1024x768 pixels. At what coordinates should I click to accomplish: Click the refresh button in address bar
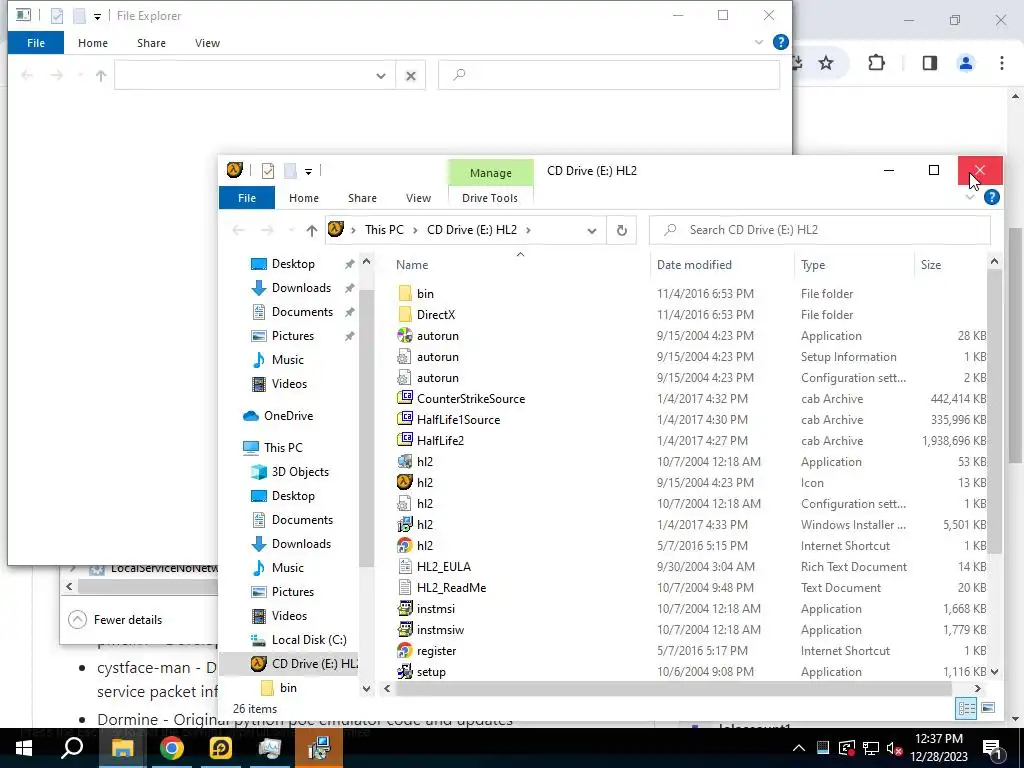622,230
